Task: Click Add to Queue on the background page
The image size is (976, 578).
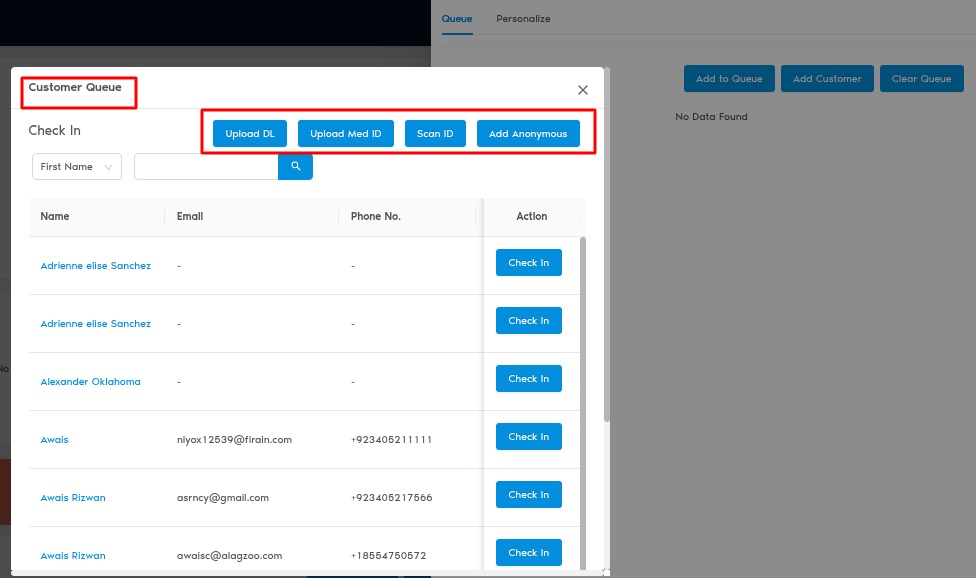Action: coord(729,78)
